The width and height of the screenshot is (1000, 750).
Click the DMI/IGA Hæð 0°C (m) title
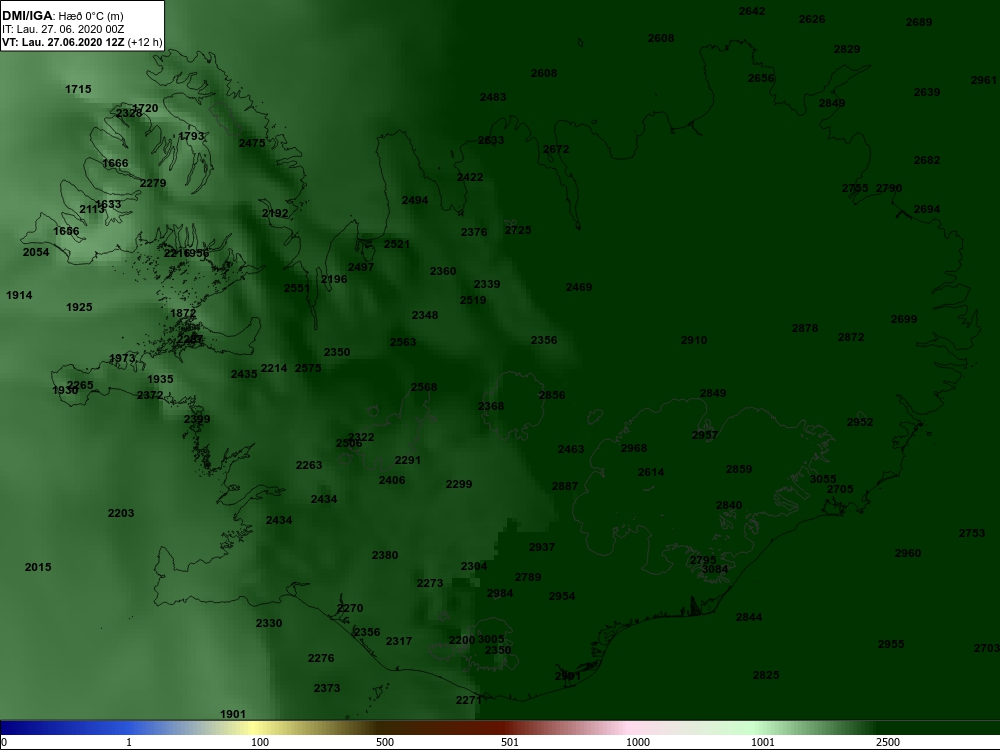(x=62, y=16)
